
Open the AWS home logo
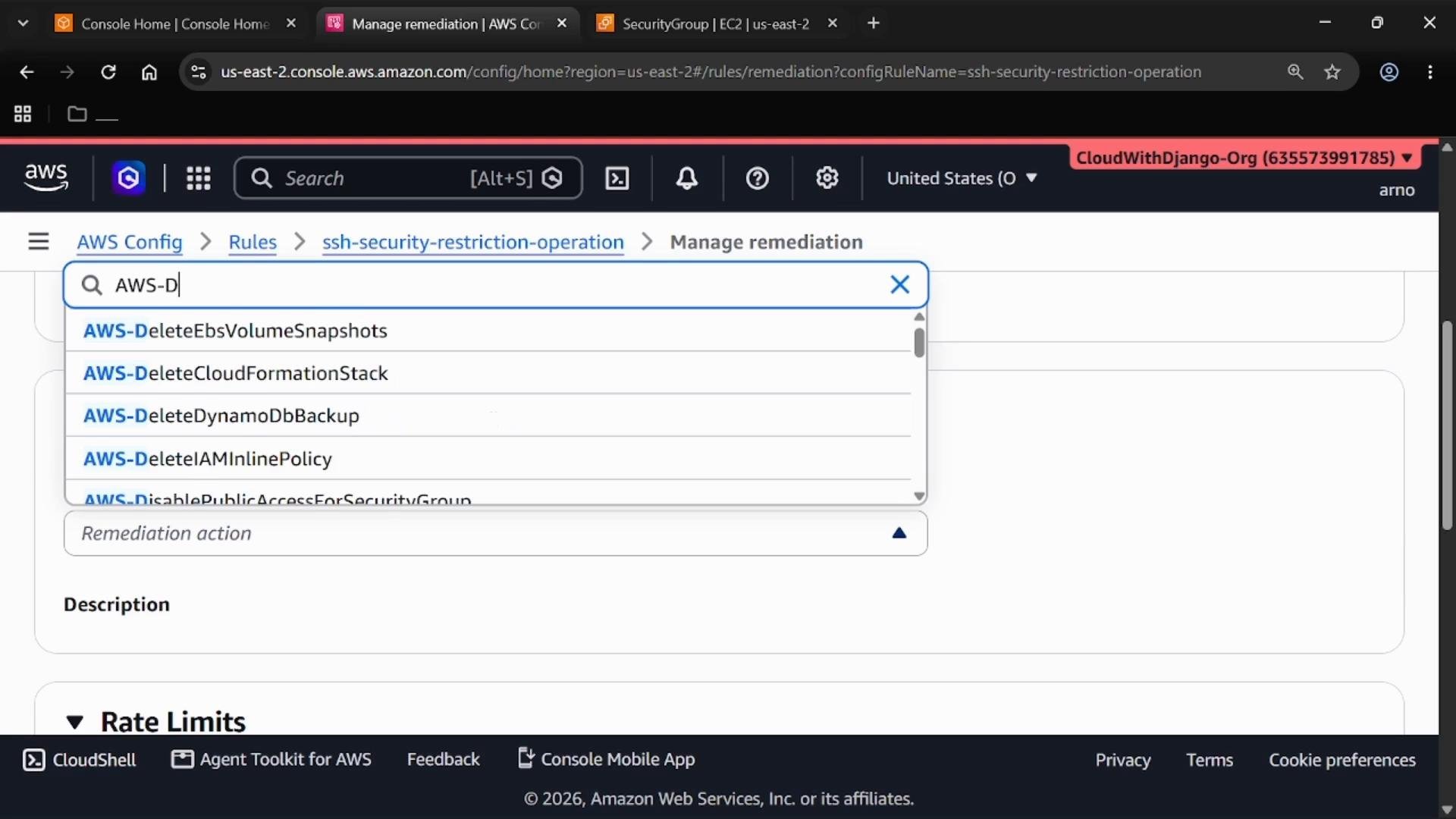pos(46,178)
